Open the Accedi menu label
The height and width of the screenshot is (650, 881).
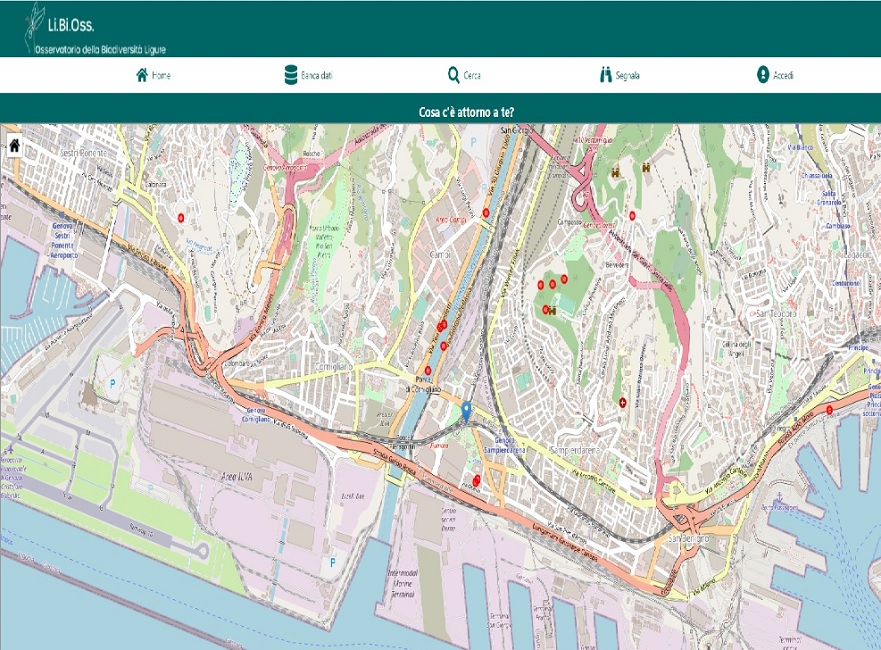783,75
